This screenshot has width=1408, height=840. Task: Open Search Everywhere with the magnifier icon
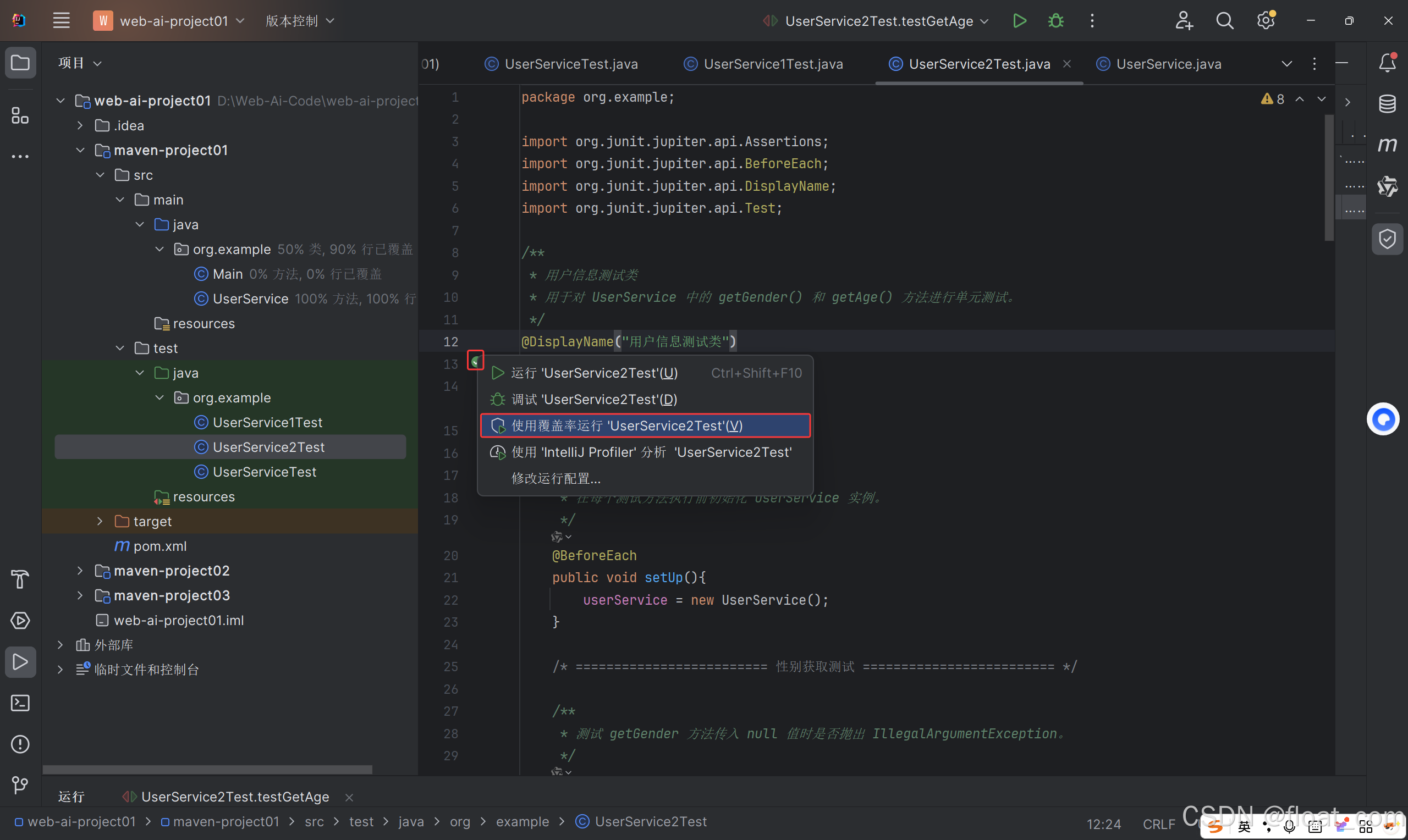click(1224, 21)
